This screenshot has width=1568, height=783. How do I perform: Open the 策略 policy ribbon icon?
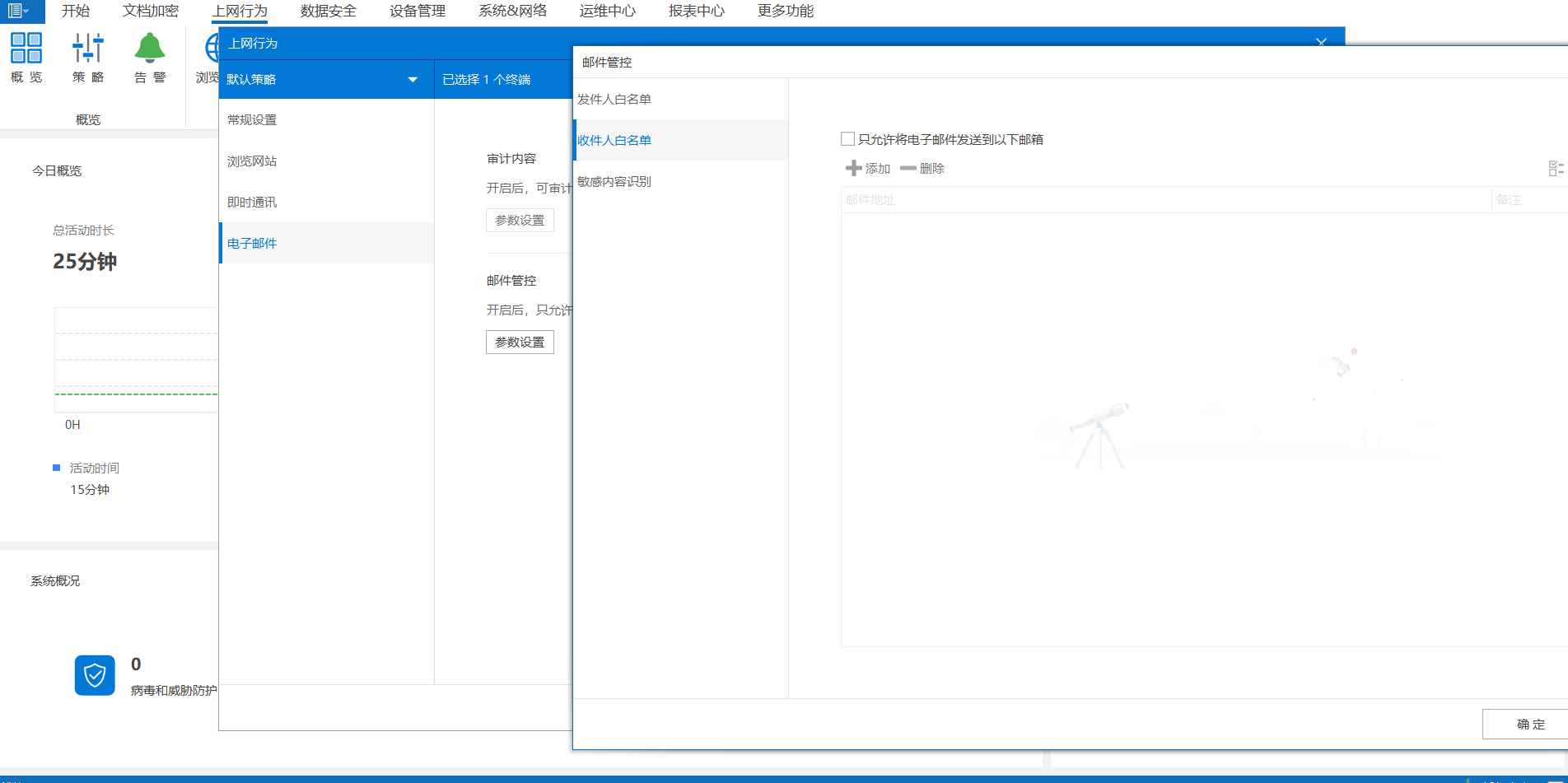tap(88, 58)
